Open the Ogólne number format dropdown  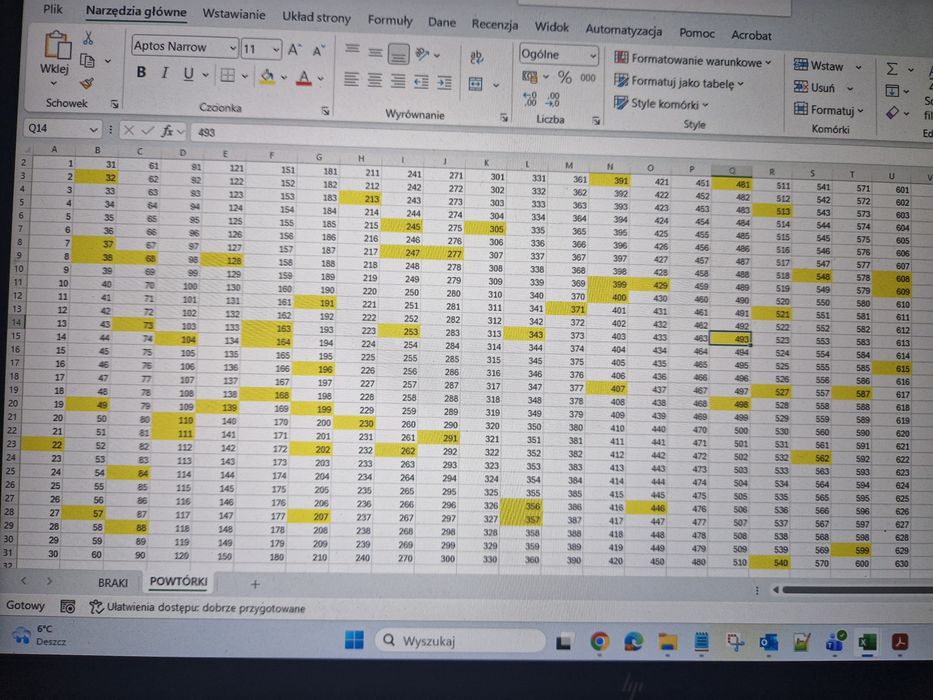pyautogui.click(x=593, y=56)
